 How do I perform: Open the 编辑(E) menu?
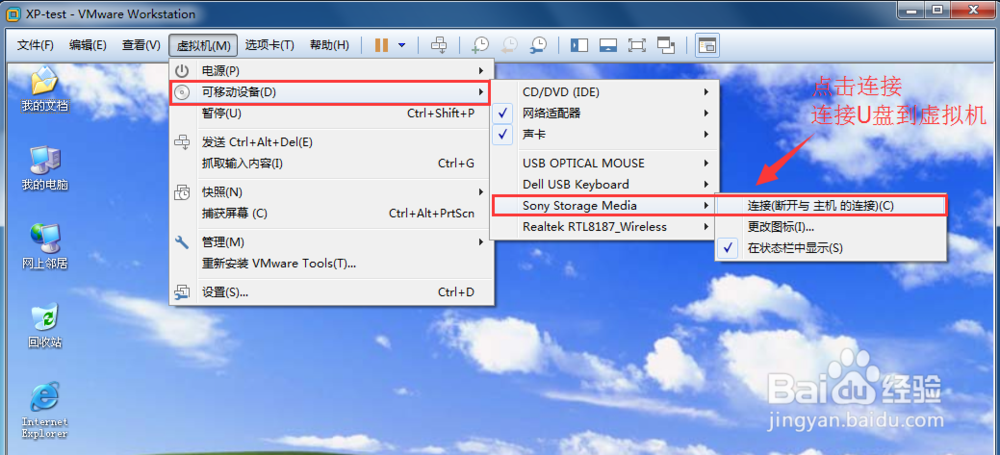pos(87,45)
